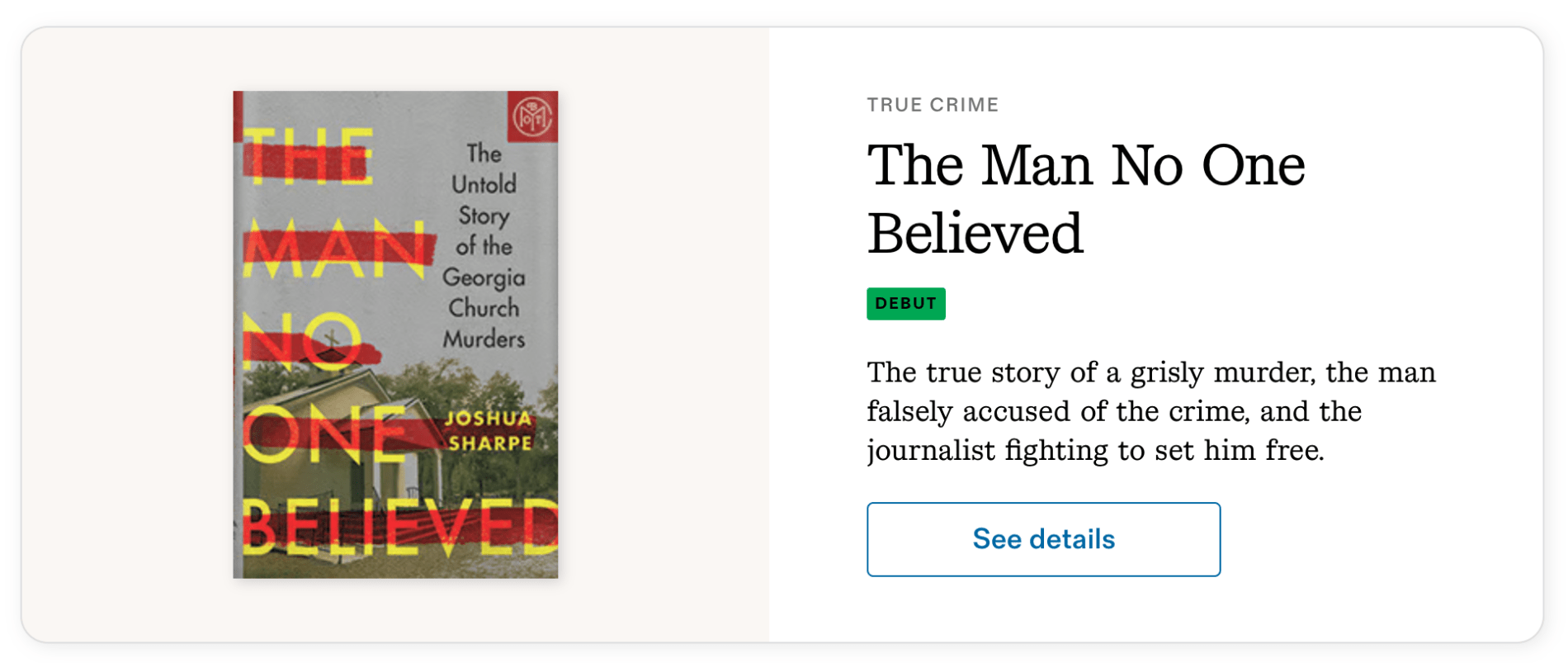Click the book description paragraph
1568x663 pixels.
[1150, 411]
